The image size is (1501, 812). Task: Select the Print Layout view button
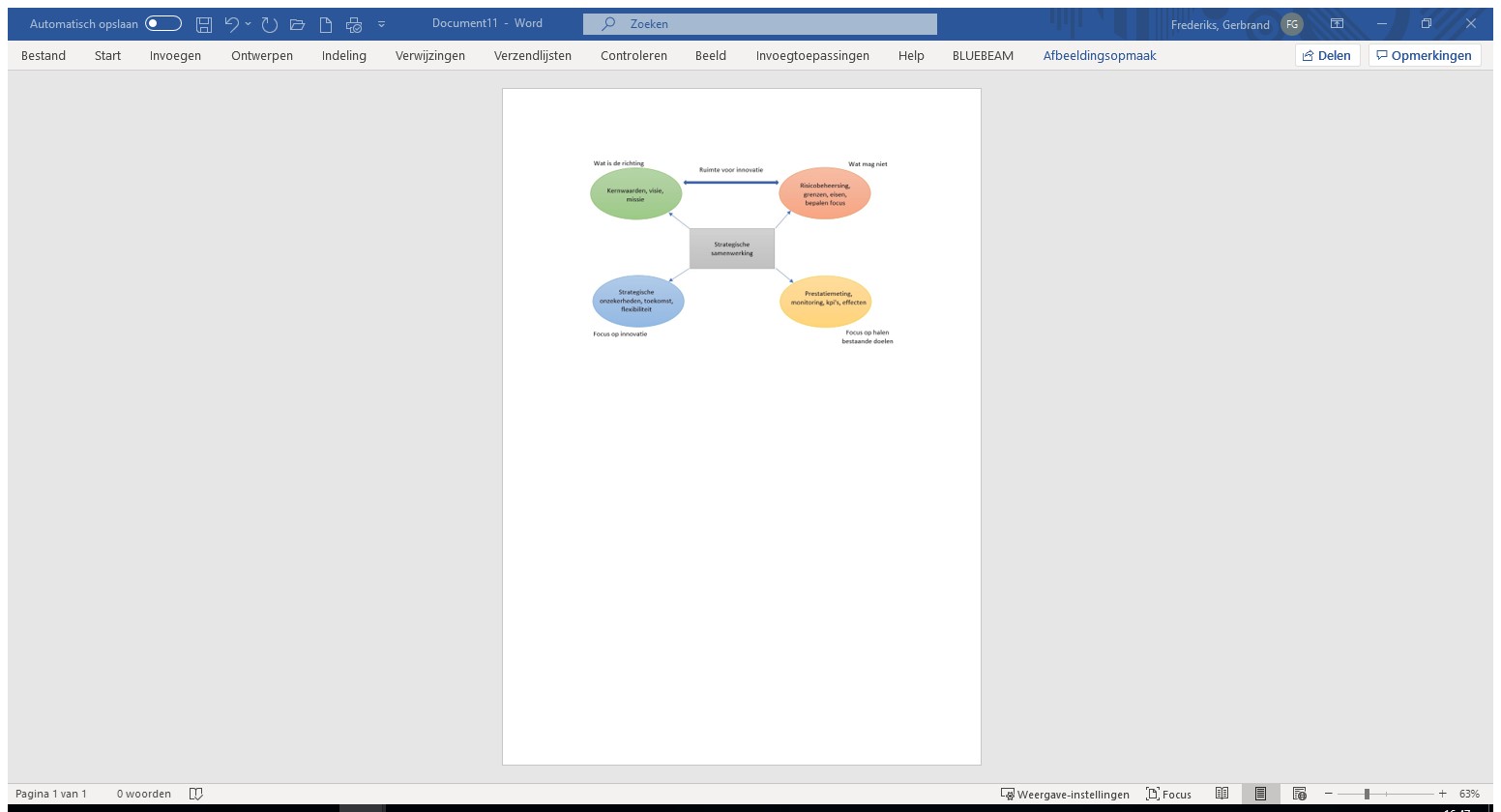1260,794
